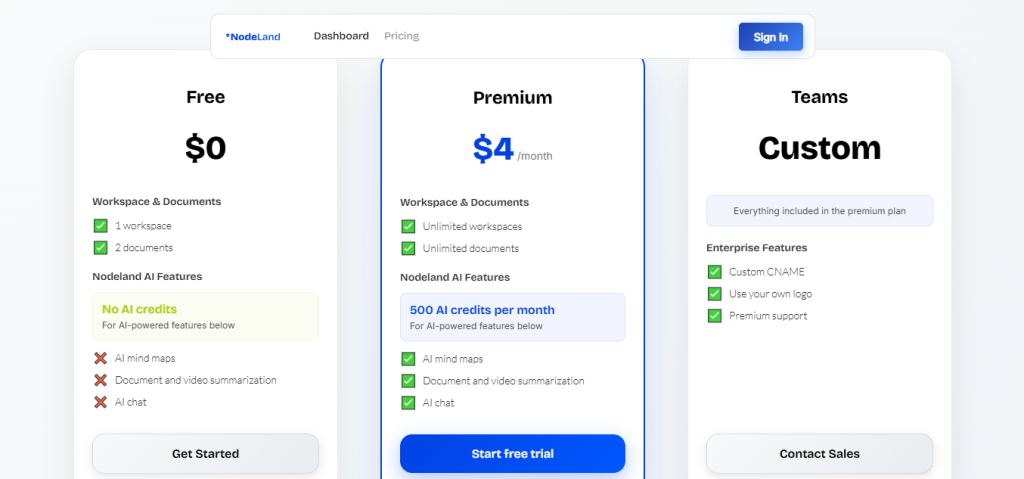This screenshot has width=1024, height=479.
Task: Click the Contact Sales button
Action: pyautogui.click(x=819, y=454)
